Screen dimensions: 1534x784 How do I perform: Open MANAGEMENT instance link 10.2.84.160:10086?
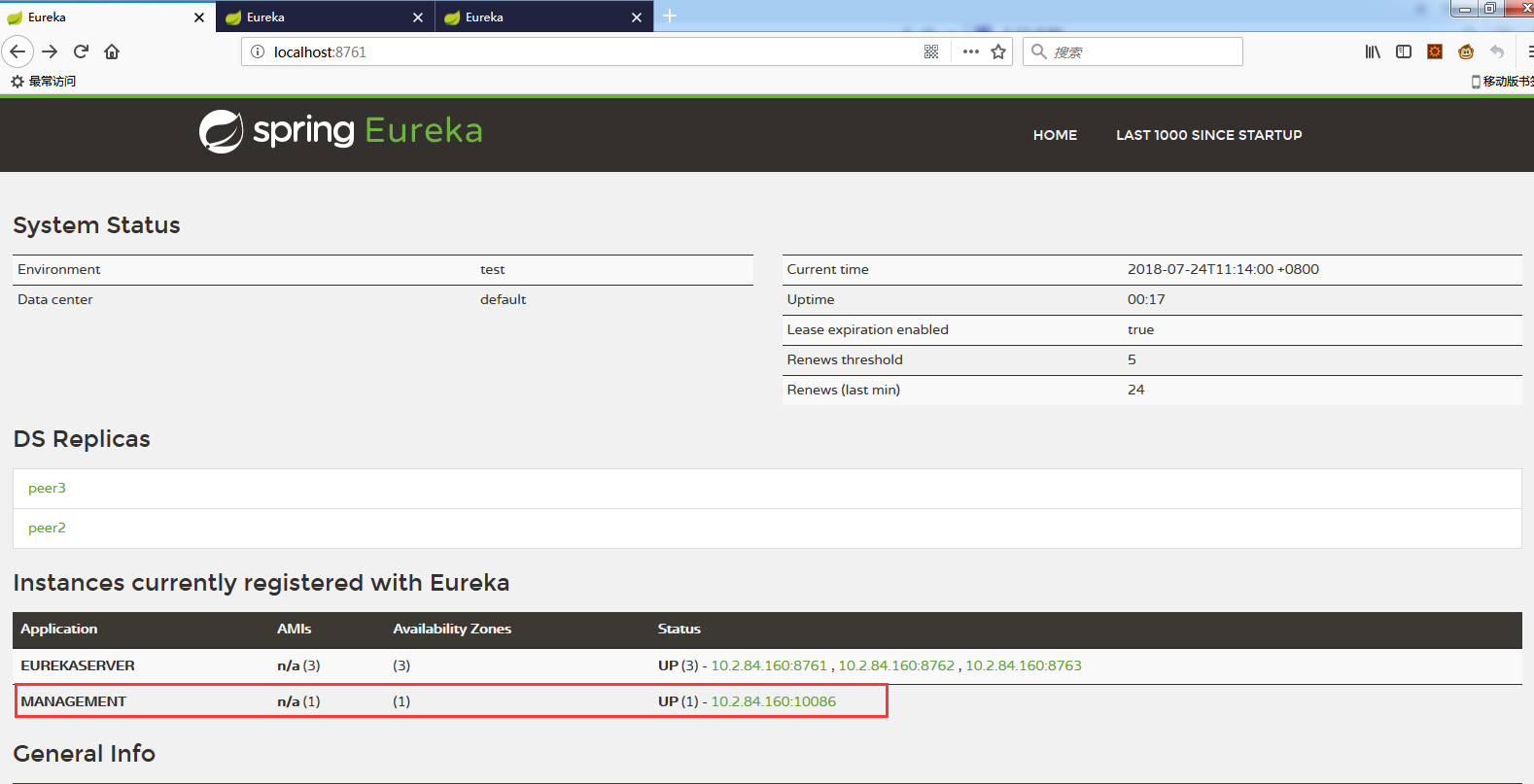coord(774,701)
